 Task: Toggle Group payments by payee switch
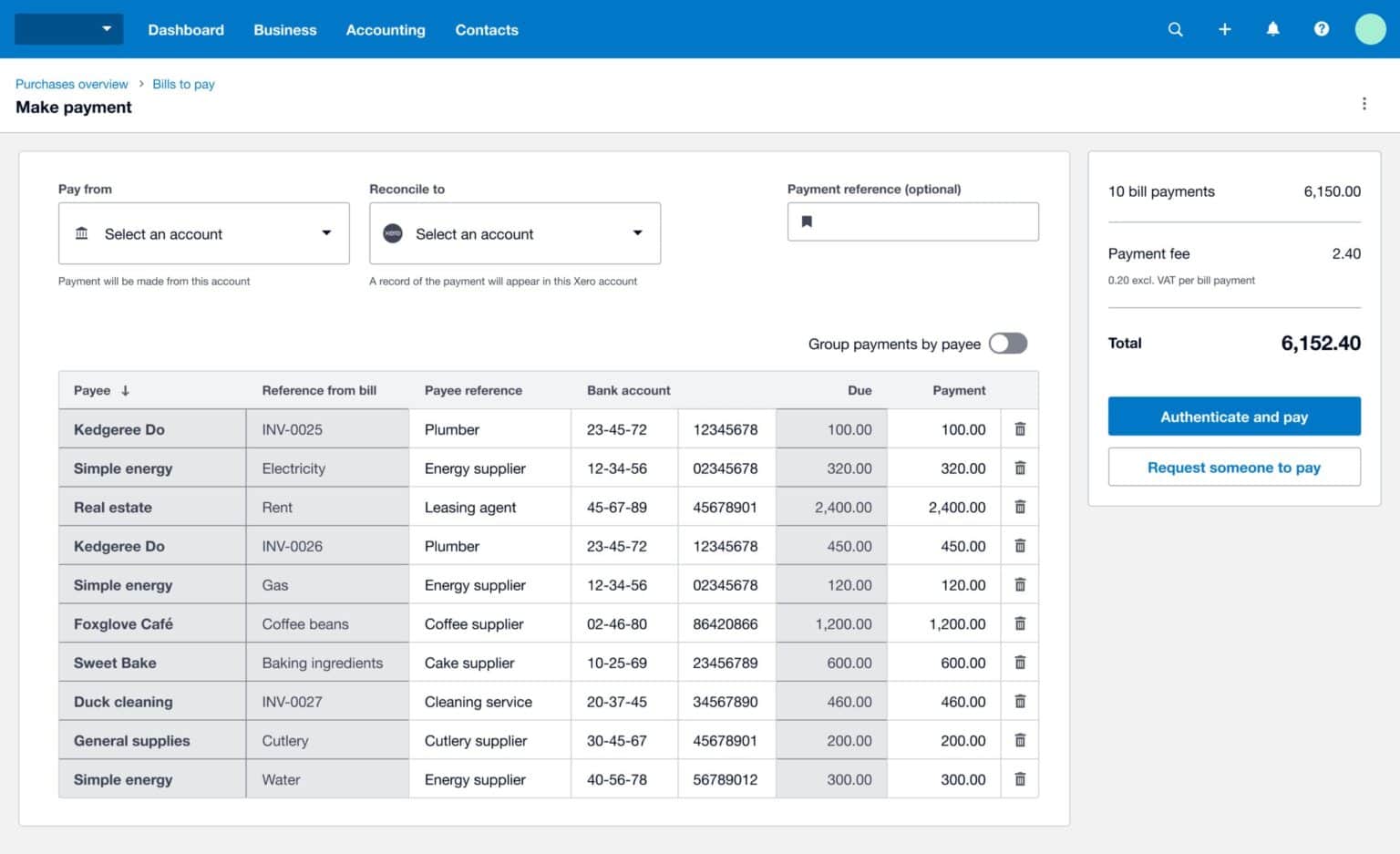coord(1008,344)
